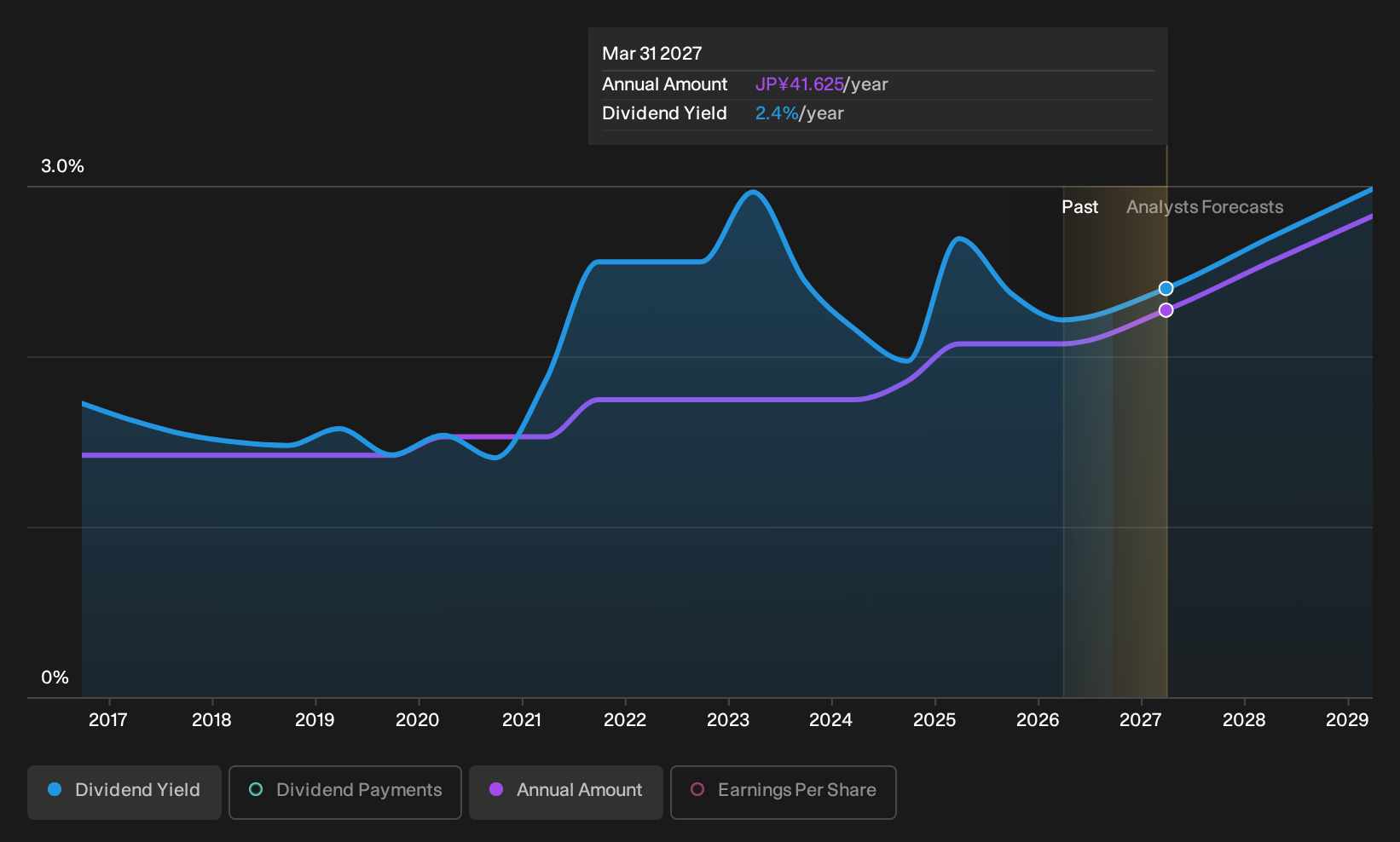Enable the Dividend Payments series
Image resolution: width=1400 pixels, height=842 pixels.
(345, 792)
